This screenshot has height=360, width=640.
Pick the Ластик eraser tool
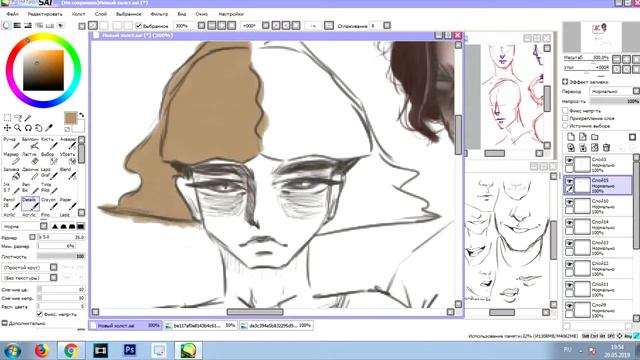coord(30,158)
